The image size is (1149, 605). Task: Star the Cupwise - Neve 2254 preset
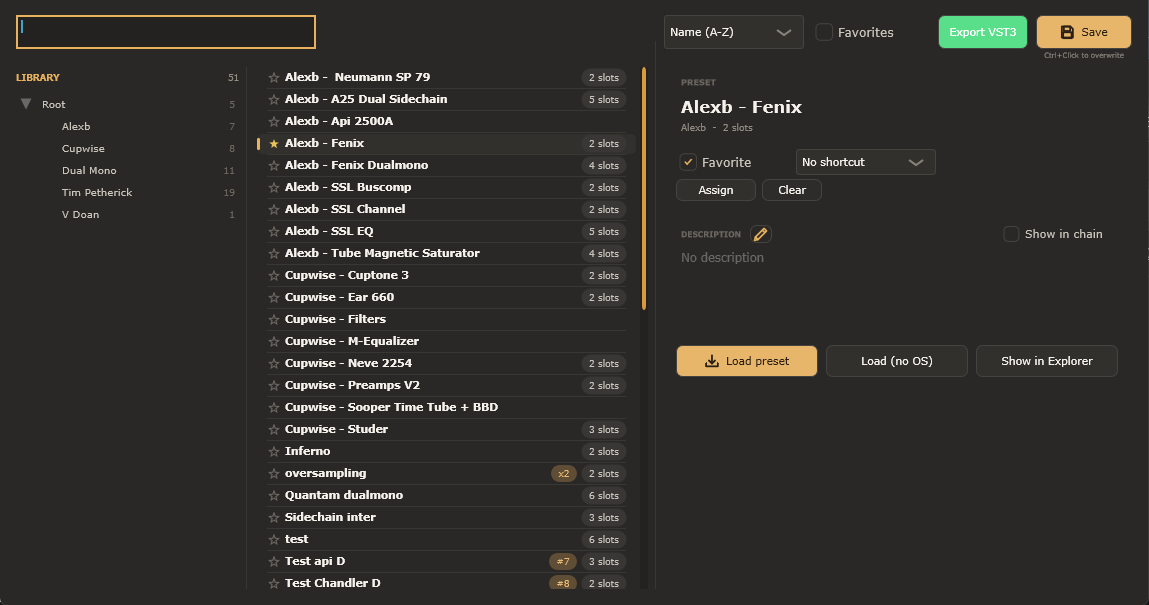coord(274,363)
